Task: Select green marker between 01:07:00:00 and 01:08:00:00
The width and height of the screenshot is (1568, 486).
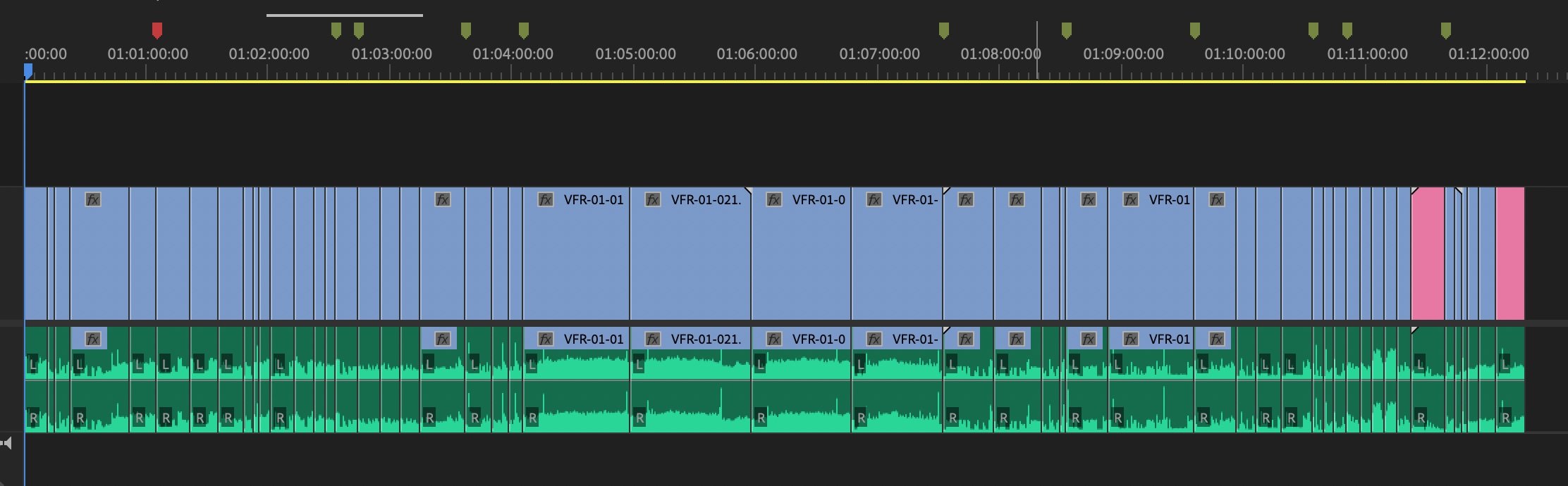Action: [944, 30]
